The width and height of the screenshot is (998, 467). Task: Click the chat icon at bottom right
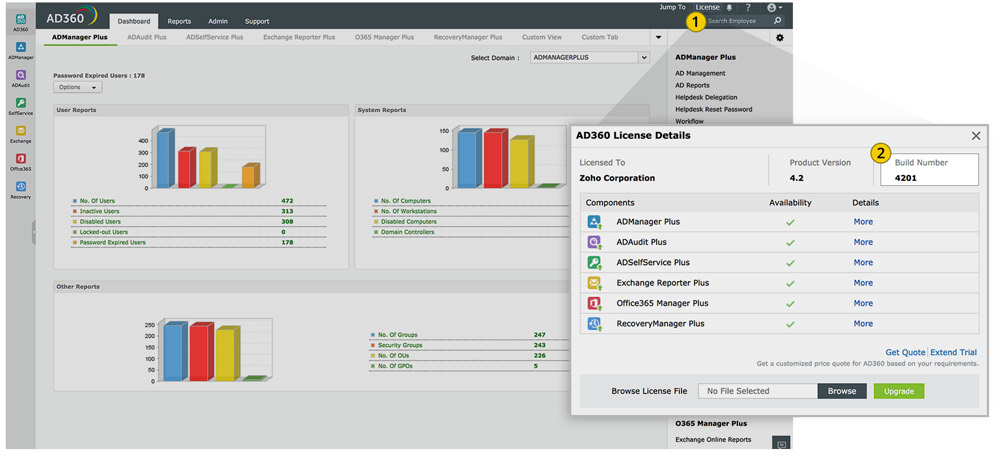click(x=782, y=443)
